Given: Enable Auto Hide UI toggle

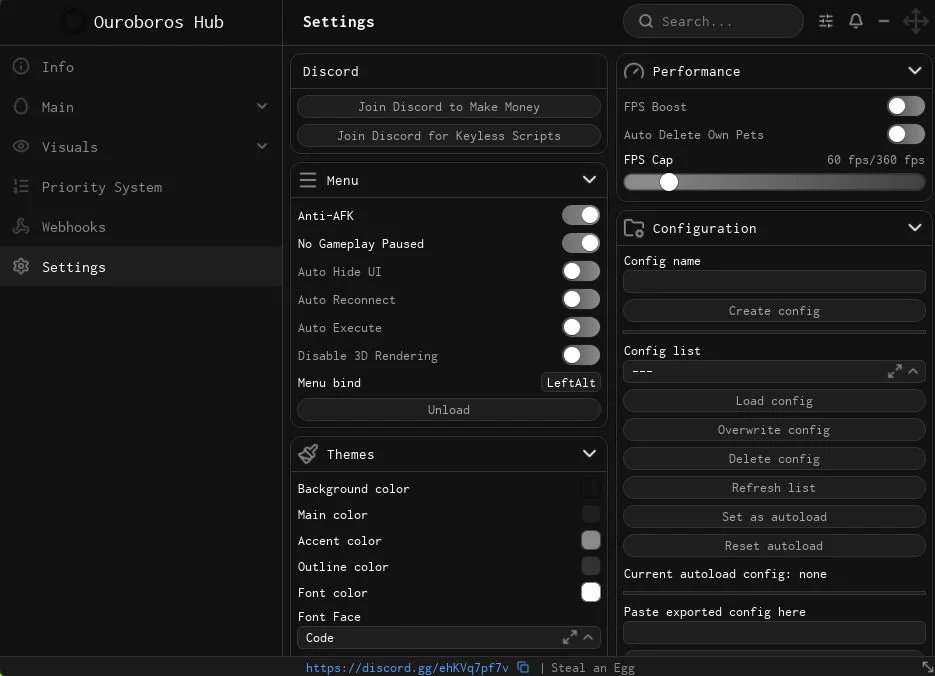Looking at the screenshot, I should click(580, 271).
